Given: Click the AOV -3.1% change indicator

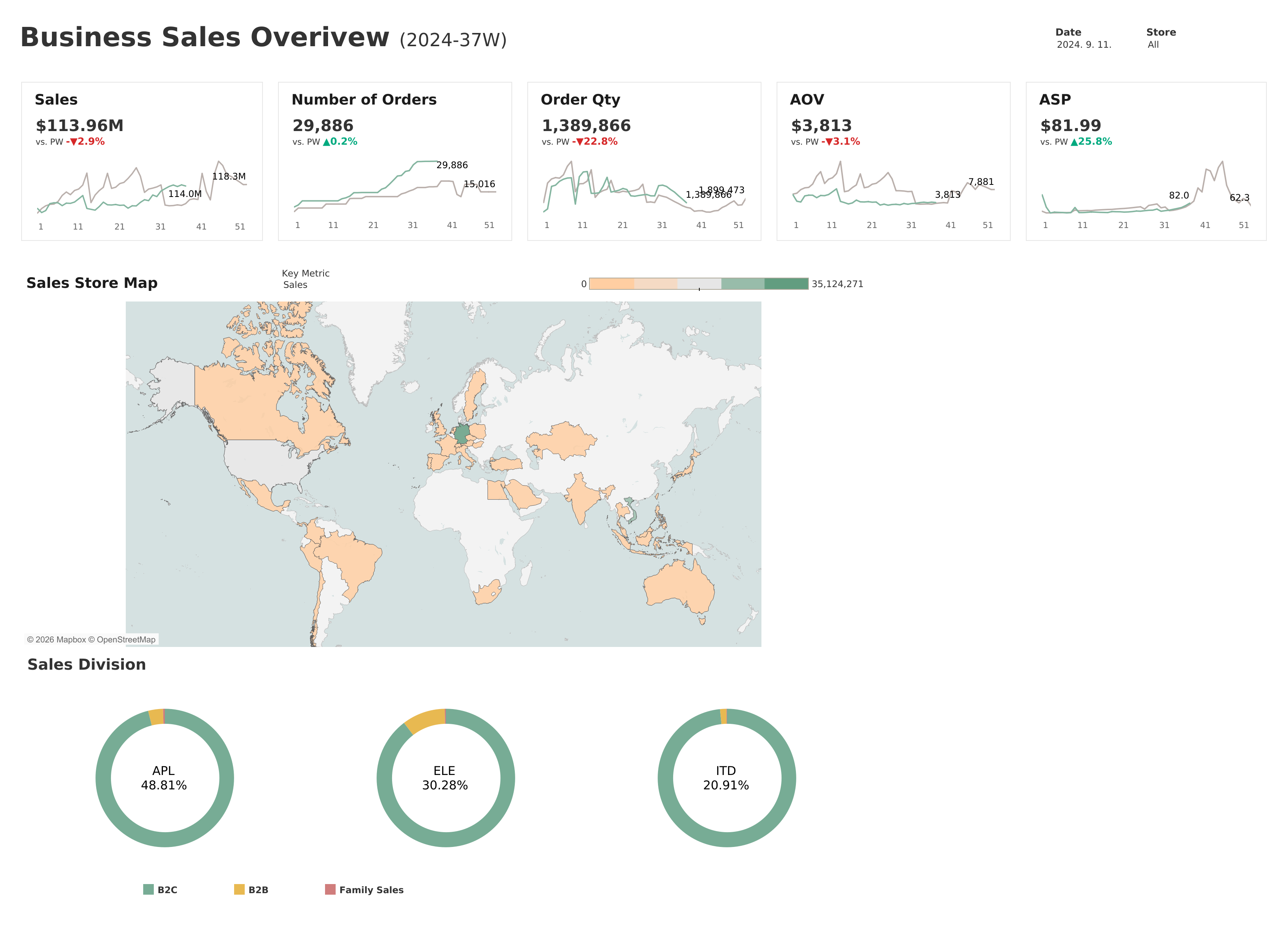Looking at the screenshot, I should tap(841, 141).
